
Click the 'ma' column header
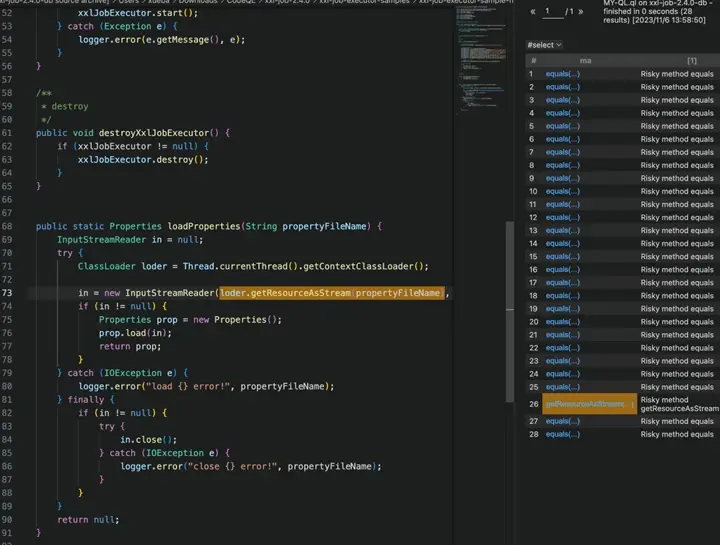(585, 61)
